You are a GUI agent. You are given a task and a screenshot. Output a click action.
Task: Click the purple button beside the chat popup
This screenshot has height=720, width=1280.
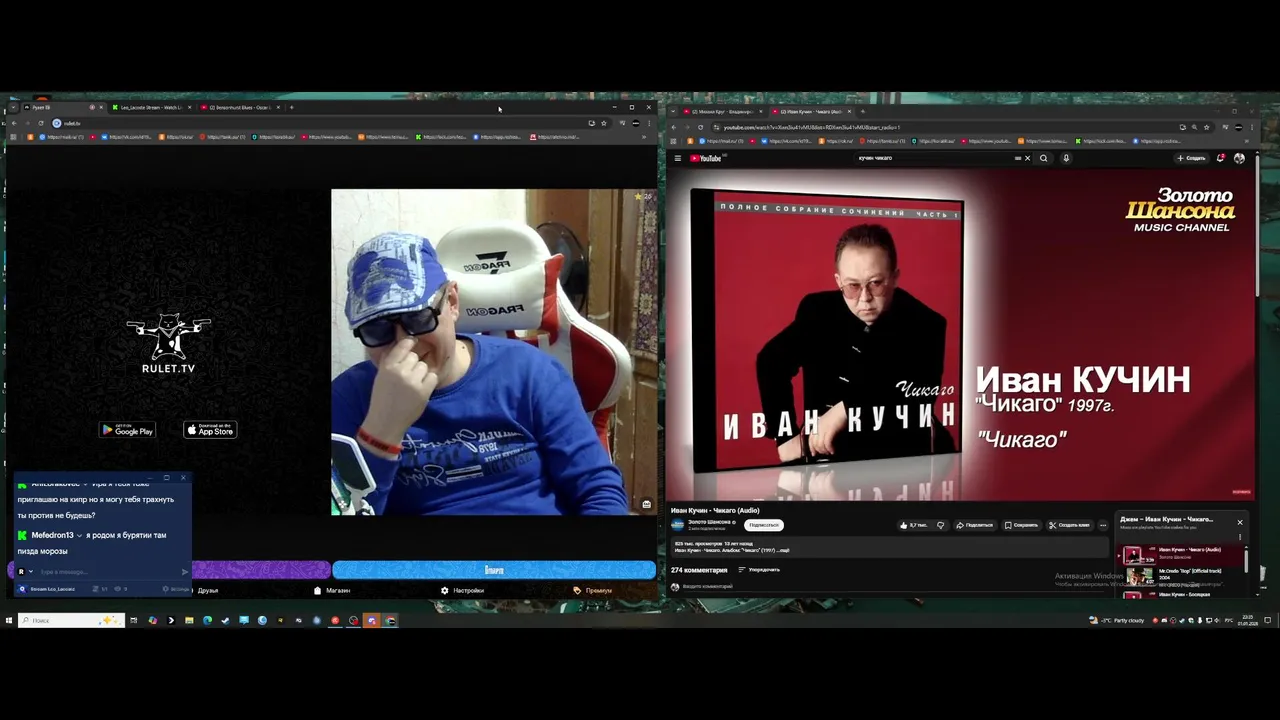coord(261,570)
